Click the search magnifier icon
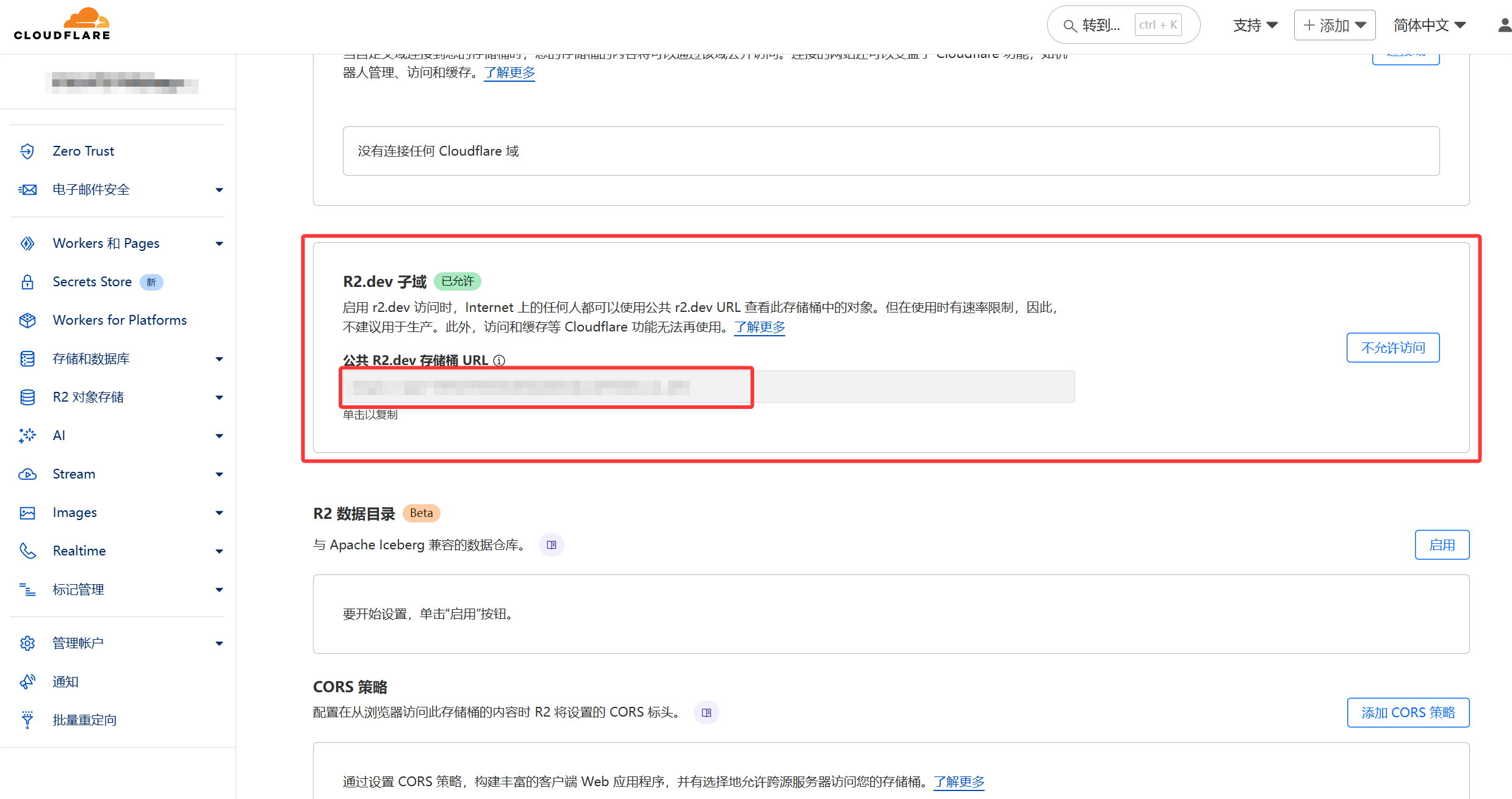 click(1070, 26)
